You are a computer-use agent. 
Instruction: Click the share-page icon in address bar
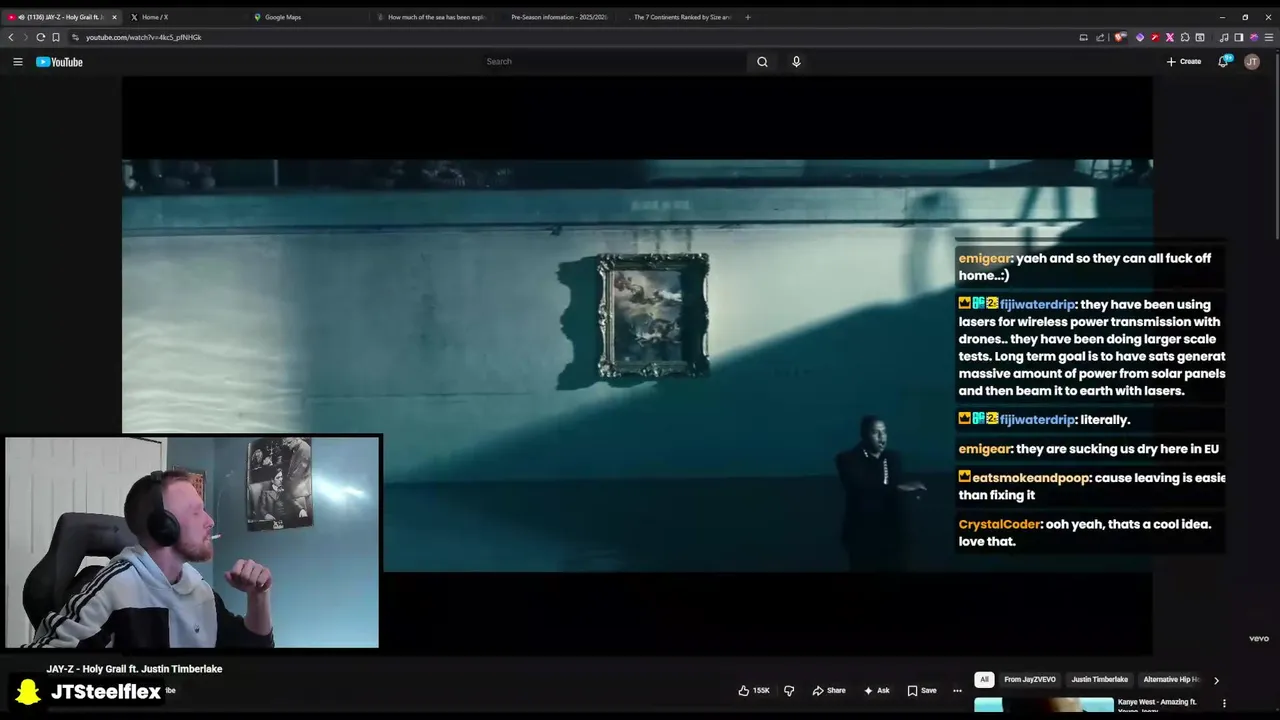1100,37
